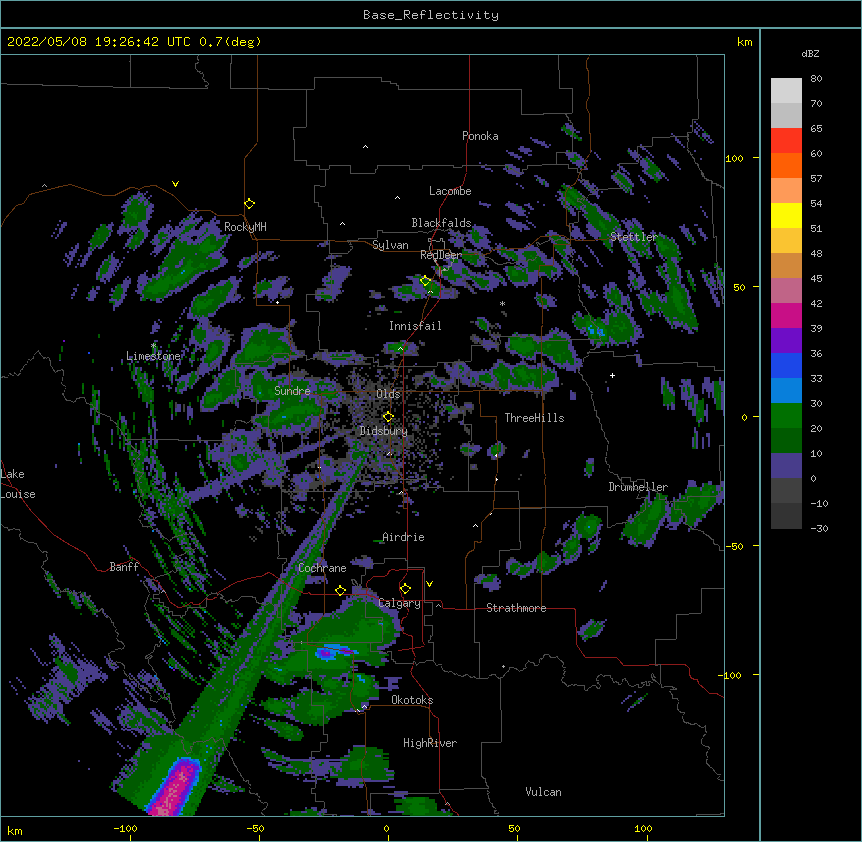Screen dimensions: 862x842
Task: Click the Base_Reflectivity title
Action: point(431,15)
